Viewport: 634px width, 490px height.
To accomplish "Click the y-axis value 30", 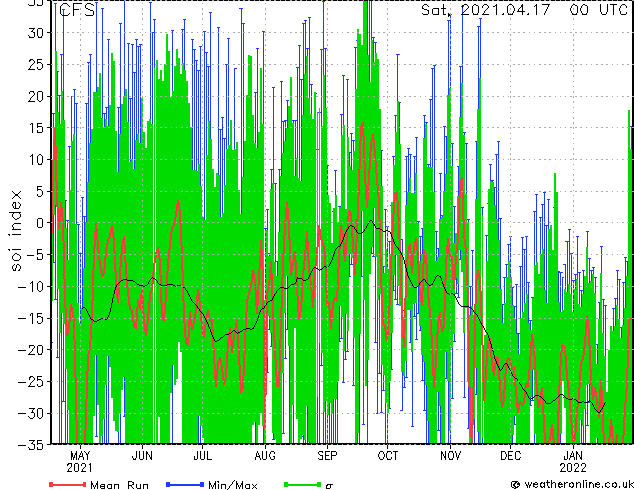I will tap(37, 33).
